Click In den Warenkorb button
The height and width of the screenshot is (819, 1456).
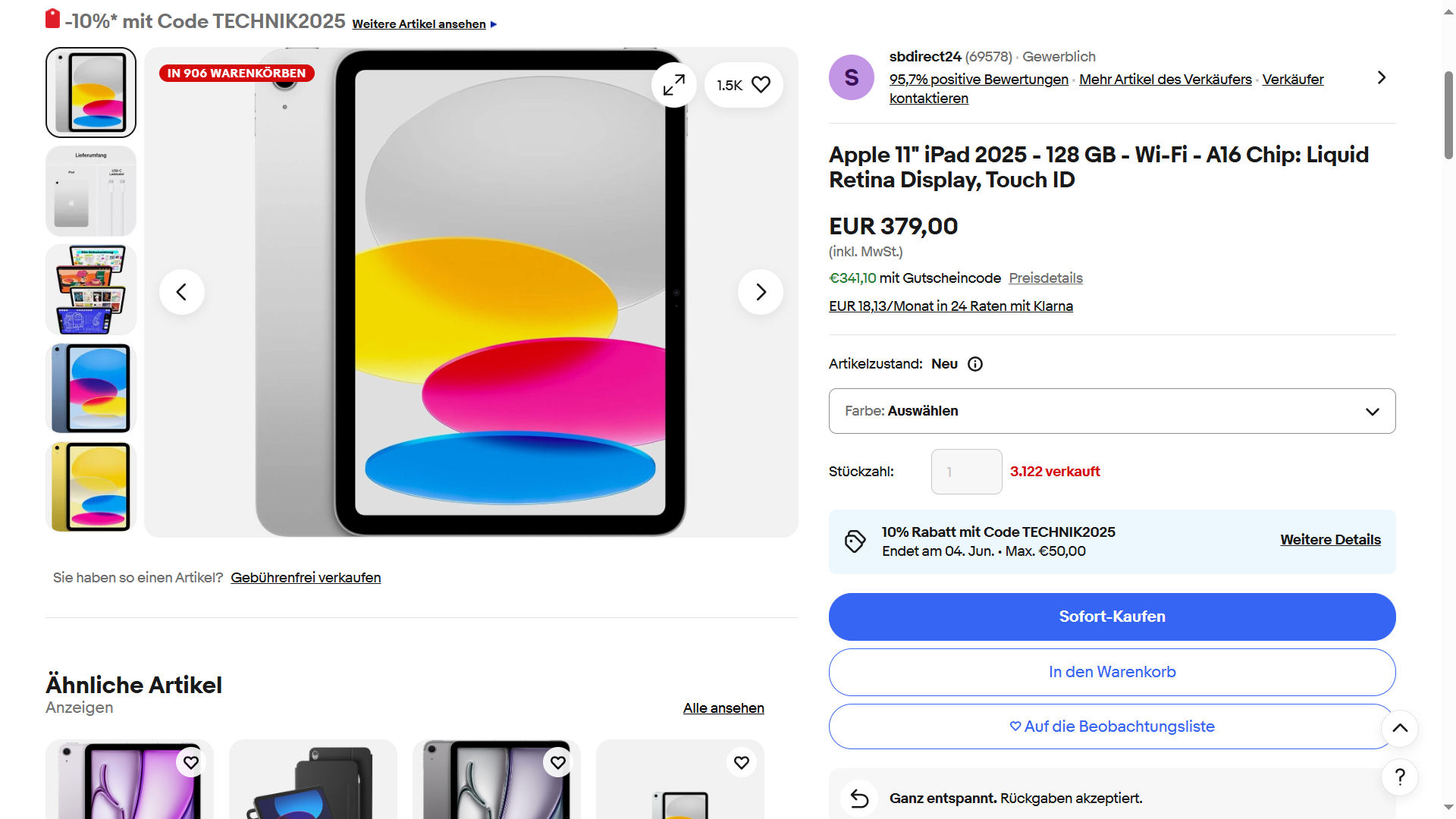pos(1112,672)
